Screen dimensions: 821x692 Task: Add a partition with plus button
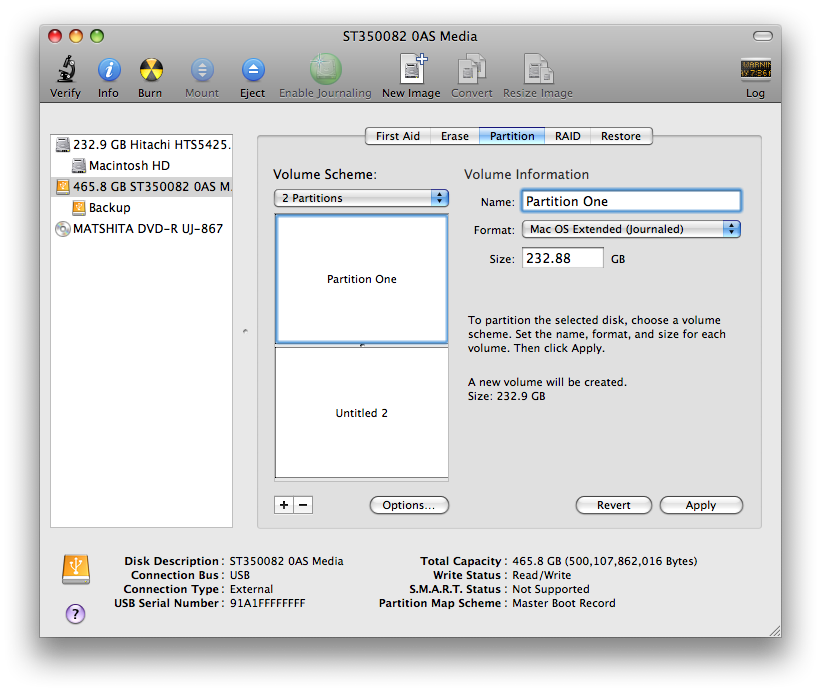tap(284, 505)
